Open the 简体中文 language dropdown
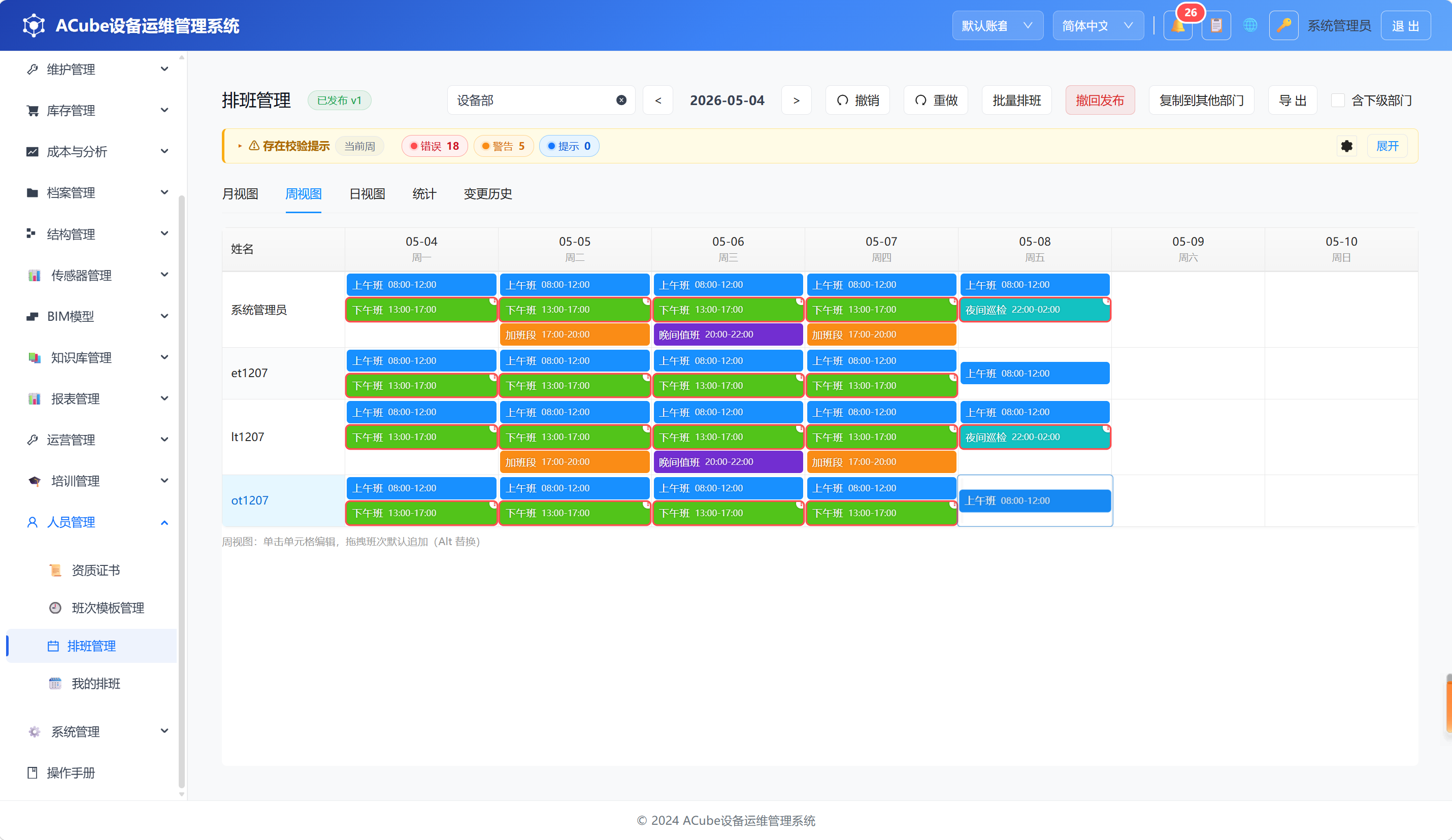Image resolution: width=1452 pixels, height=840 pixels. [x=1098, y=26]
